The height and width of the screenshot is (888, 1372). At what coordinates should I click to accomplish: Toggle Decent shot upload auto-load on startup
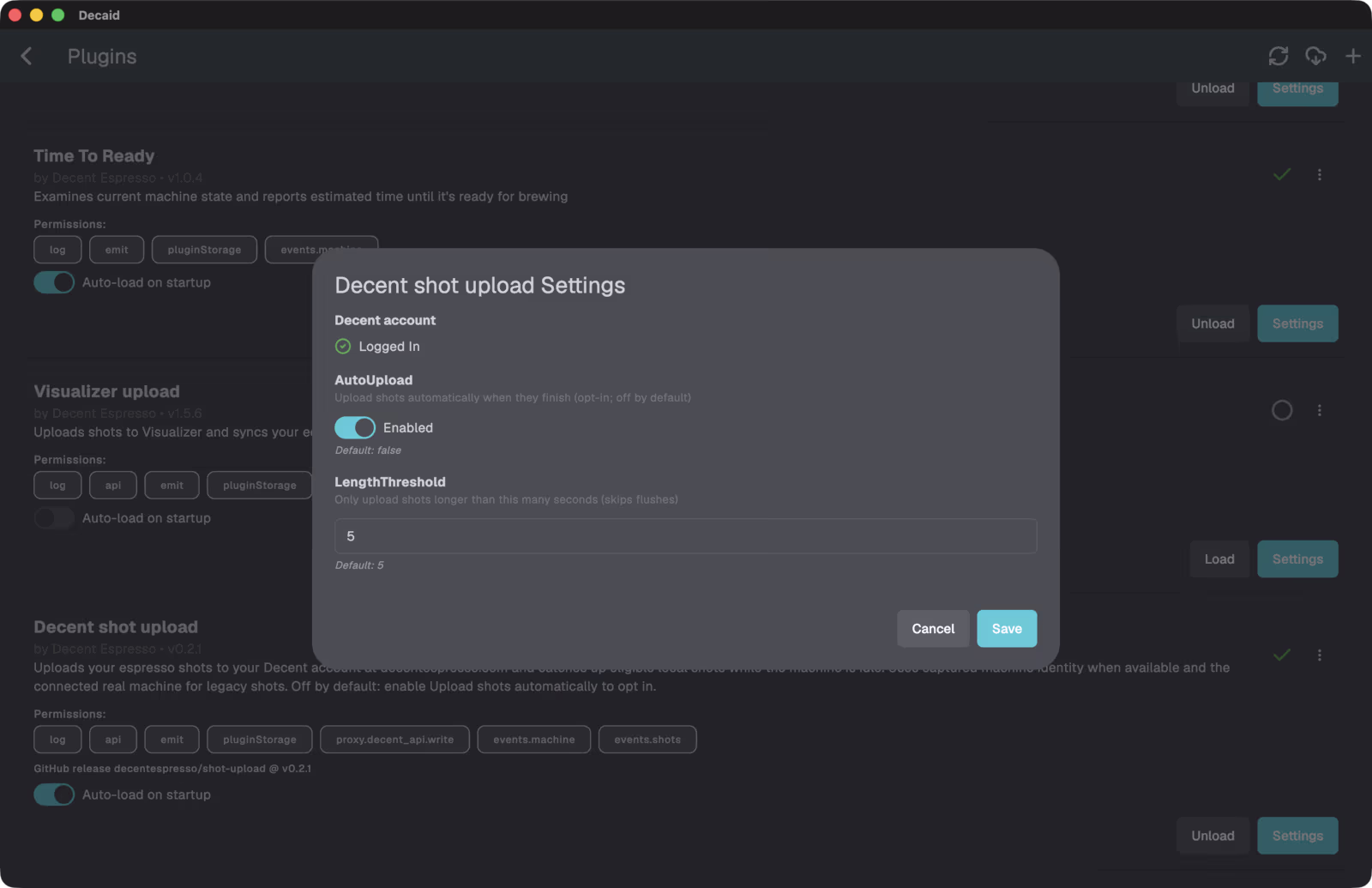point(54,794)
